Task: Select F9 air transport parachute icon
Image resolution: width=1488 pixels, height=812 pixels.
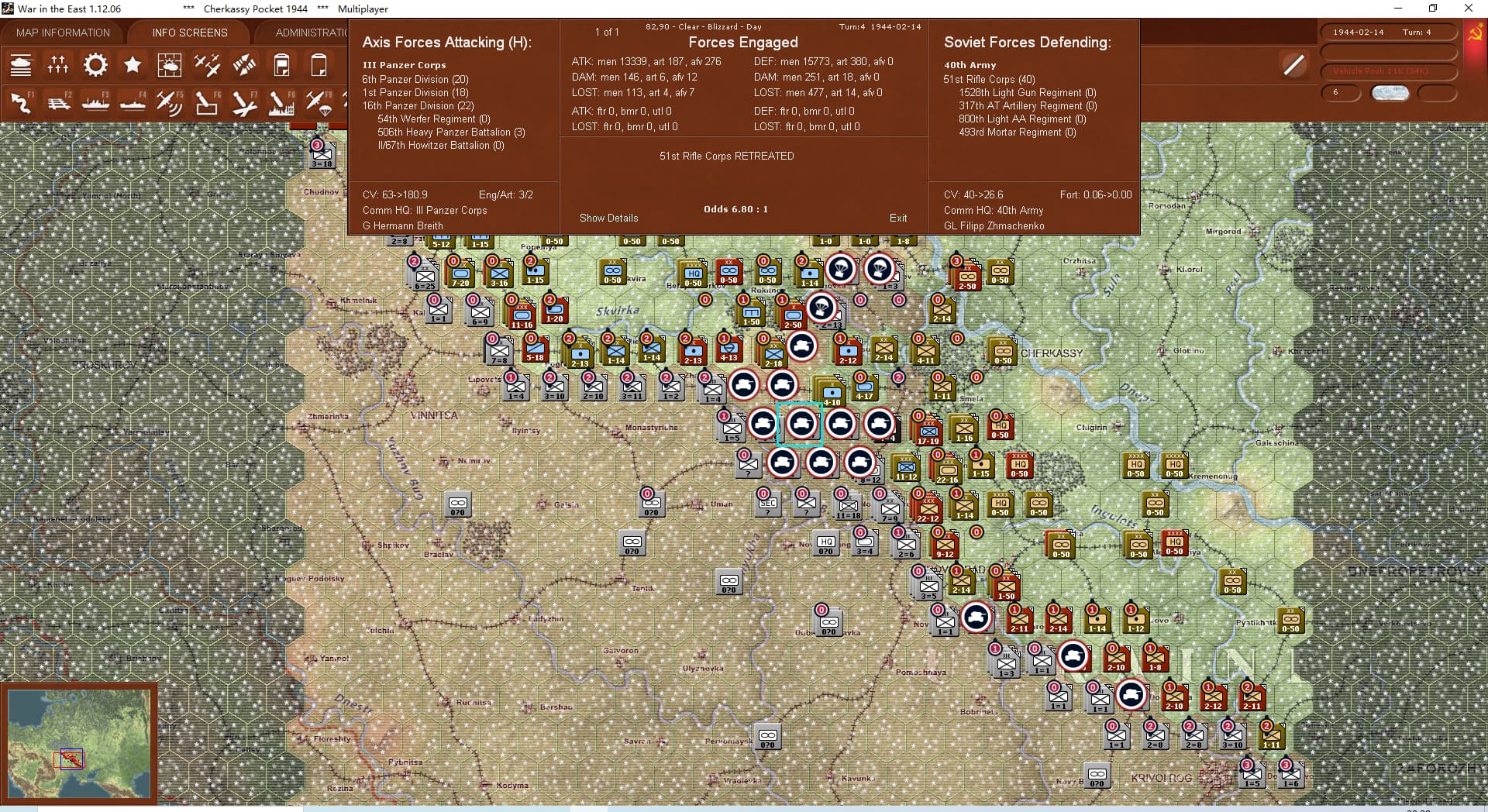Action: coord(319,102)
